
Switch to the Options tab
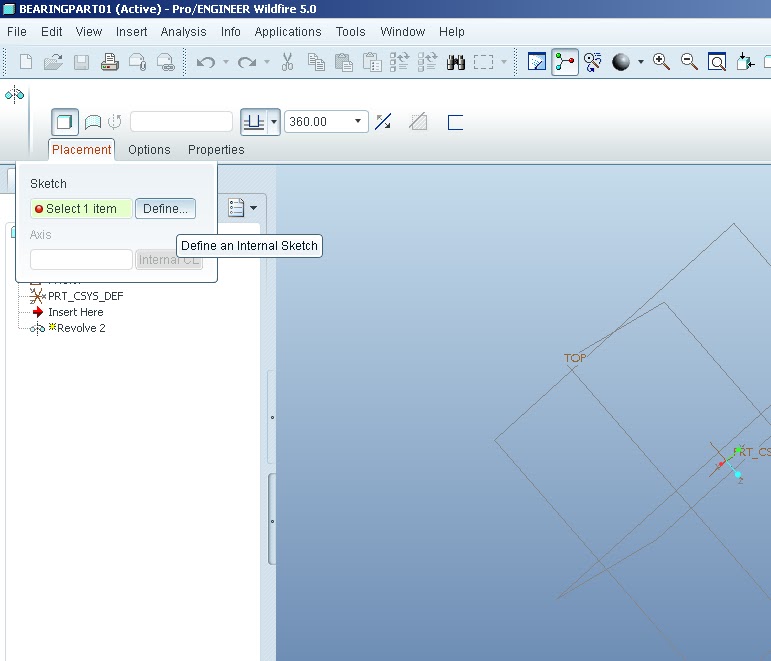149,150
